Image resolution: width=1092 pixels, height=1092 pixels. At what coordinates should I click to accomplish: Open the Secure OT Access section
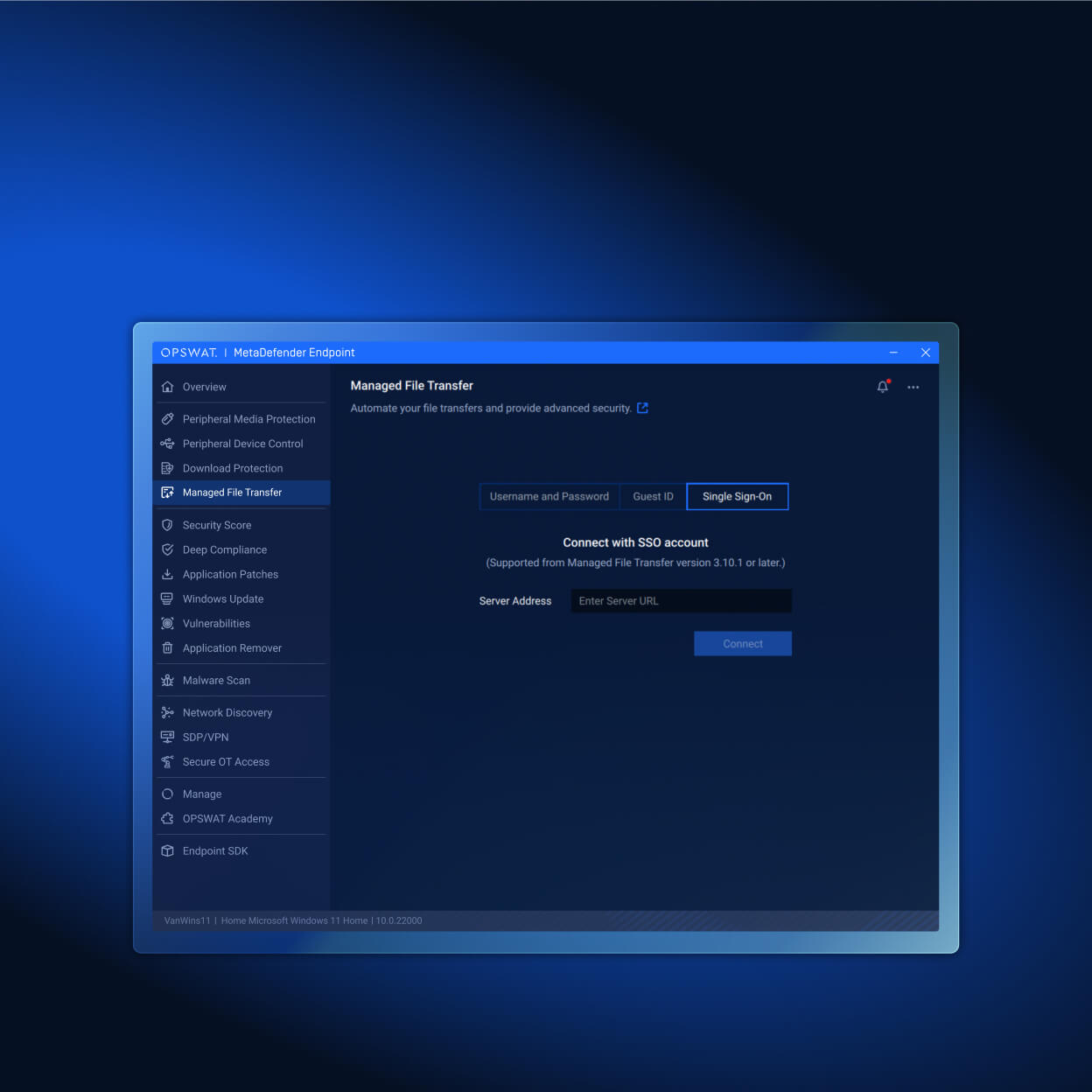(x=226, y=761)
